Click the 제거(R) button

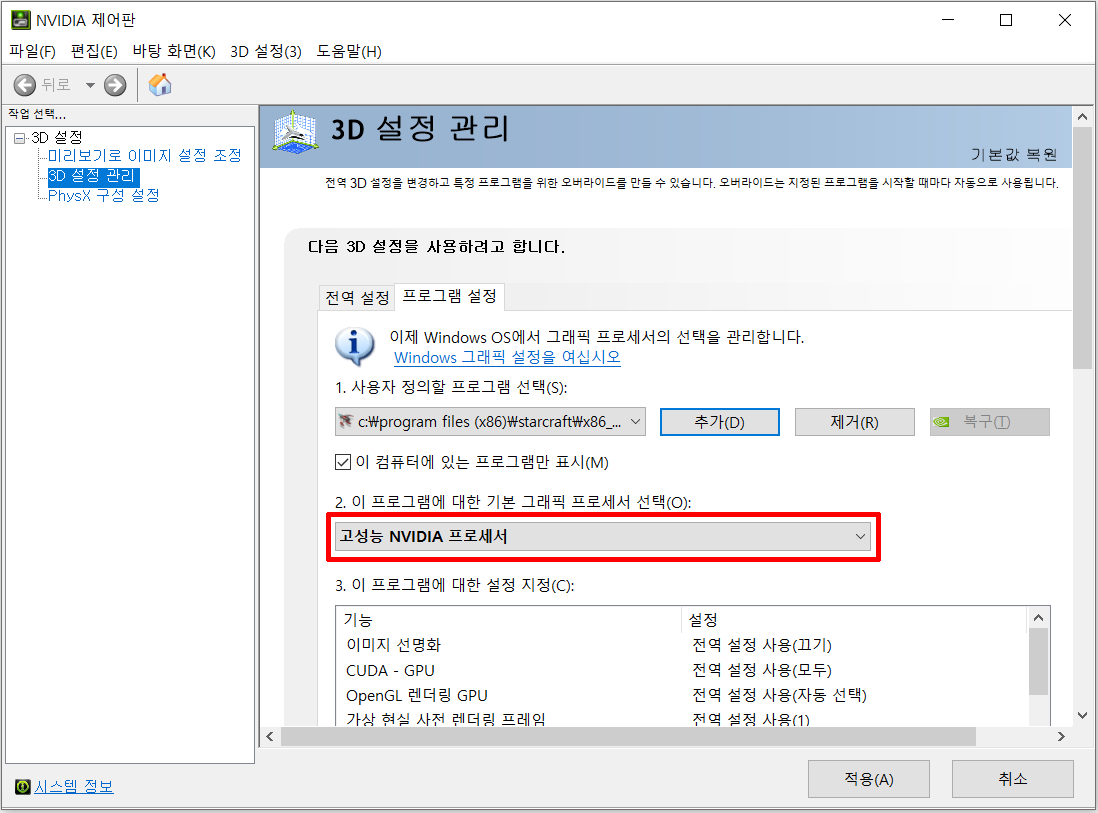click(854, 422)
